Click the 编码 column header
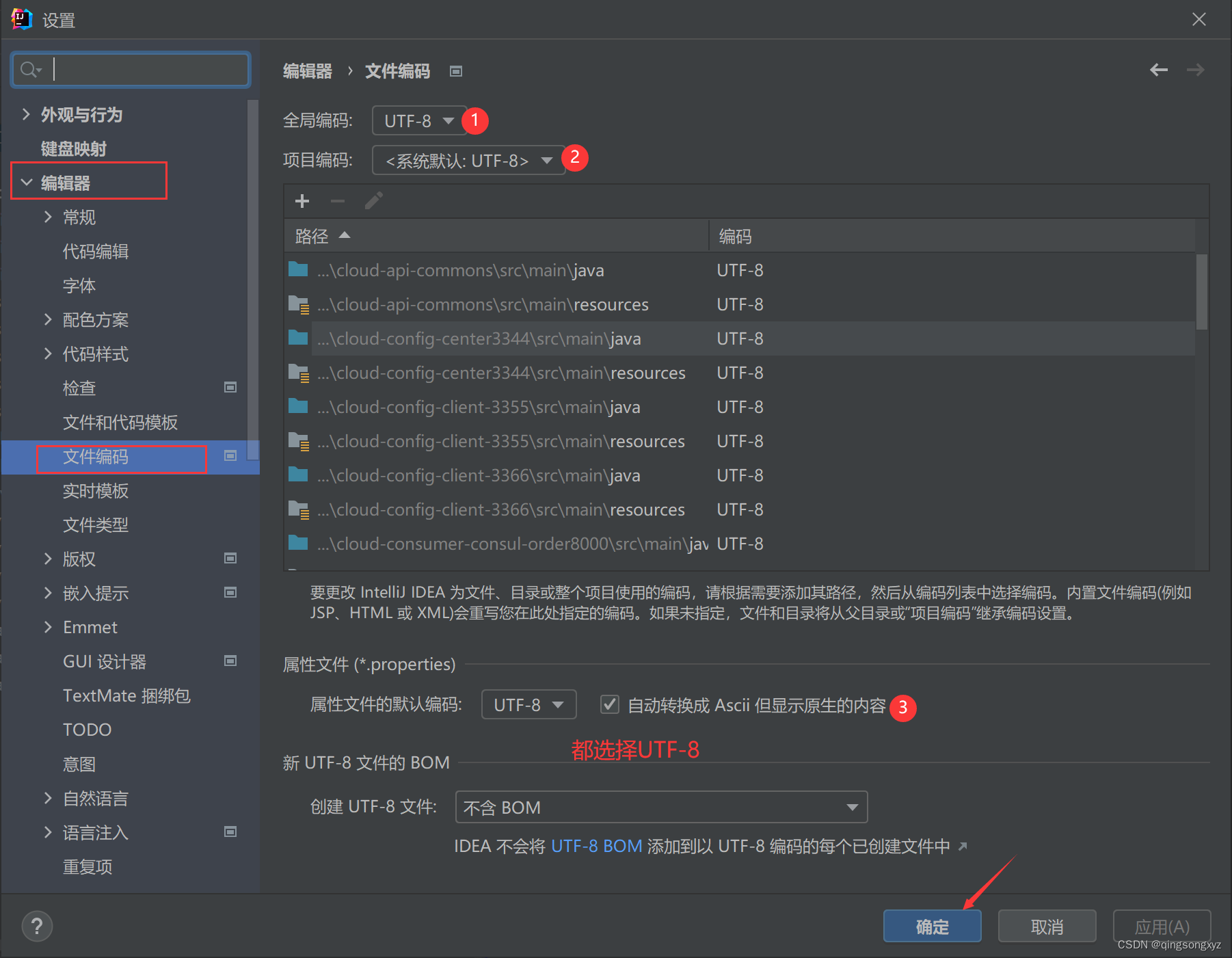1232x958 pixels. [952, 236]
